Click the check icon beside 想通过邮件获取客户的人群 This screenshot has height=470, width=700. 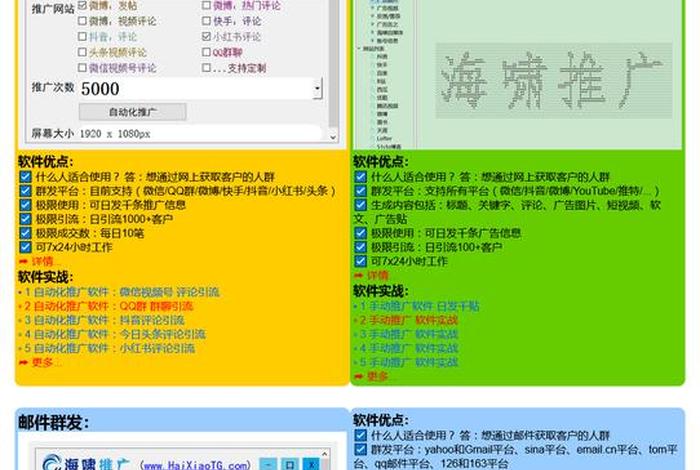pos(360,435)
